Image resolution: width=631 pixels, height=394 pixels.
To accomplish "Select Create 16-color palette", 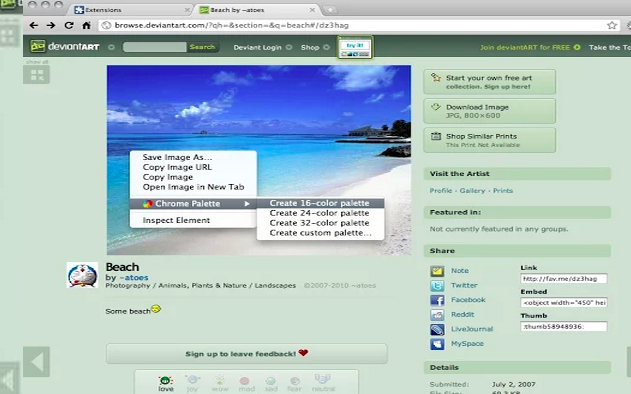I will pyautogui.click(x=320, y=203).
